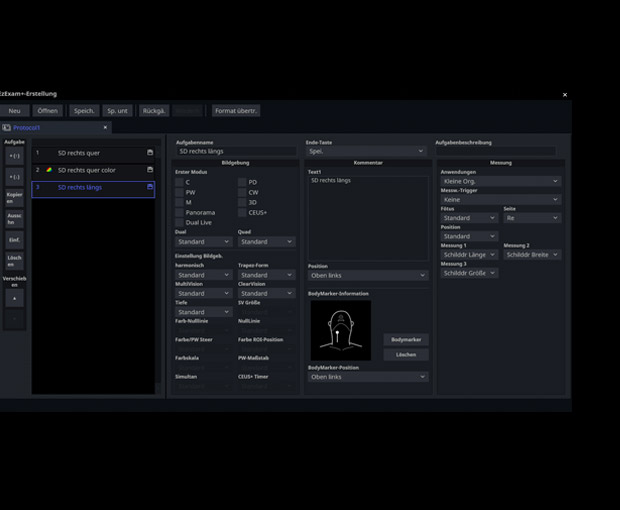Check the CEUS+ mode checkbox
The height and width of the screenshot is (510, 620).
point(242,212)
